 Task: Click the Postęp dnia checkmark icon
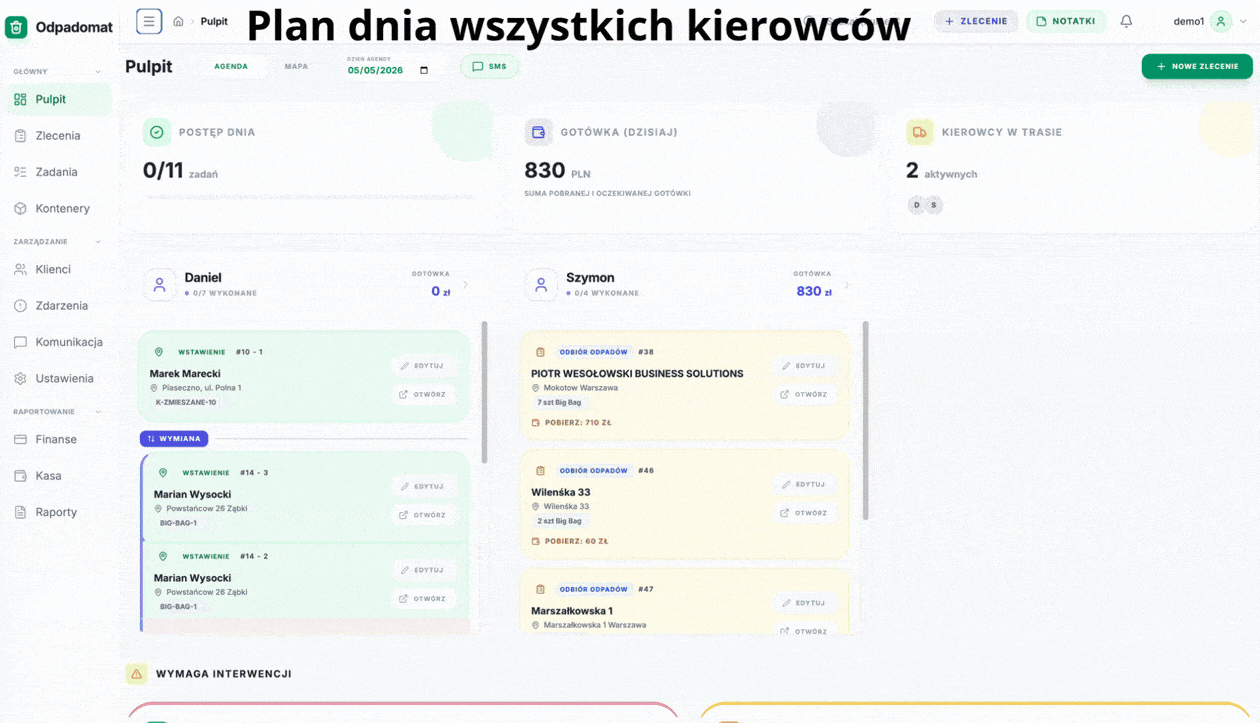click(x=157, y=132)
